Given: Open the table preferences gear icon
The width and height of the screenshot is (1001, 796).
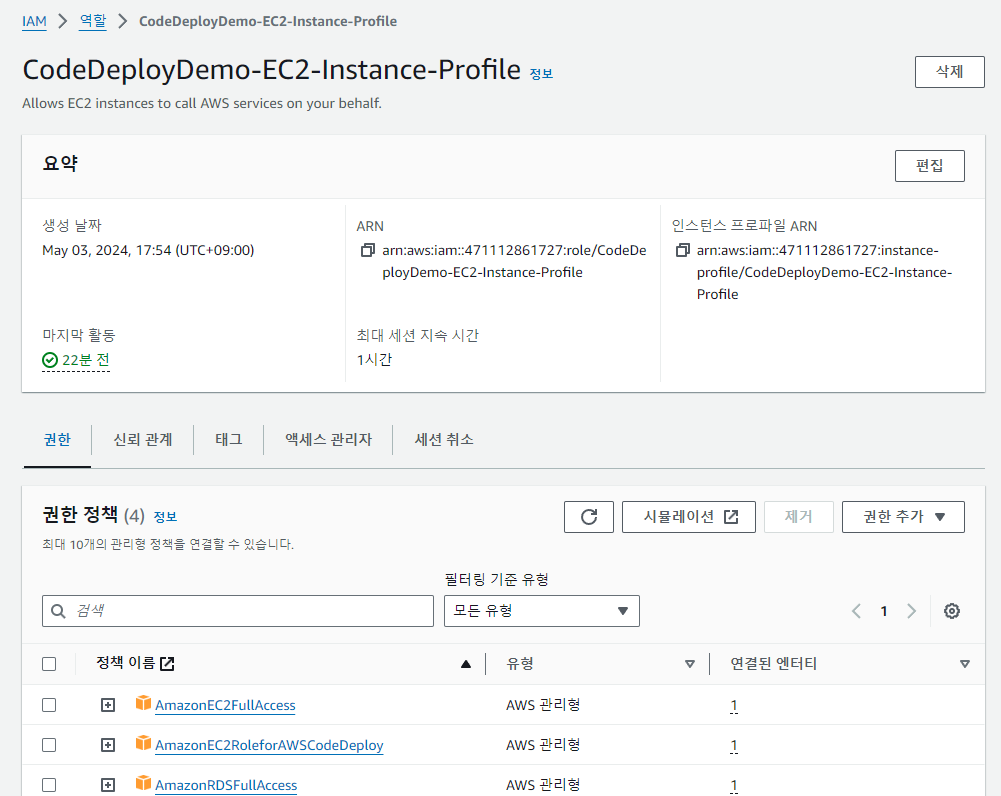Looking at the screenshot, I should tap(951, 611).
